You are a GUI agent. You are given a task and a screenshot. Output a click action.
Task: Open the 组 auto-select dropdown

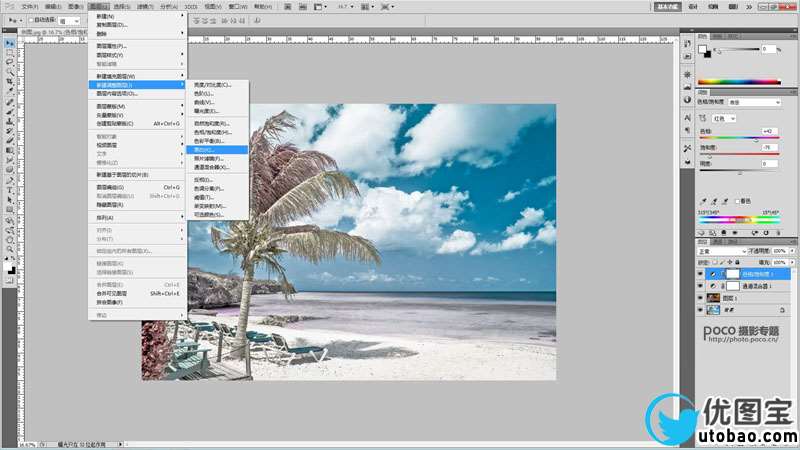(69, 20)
